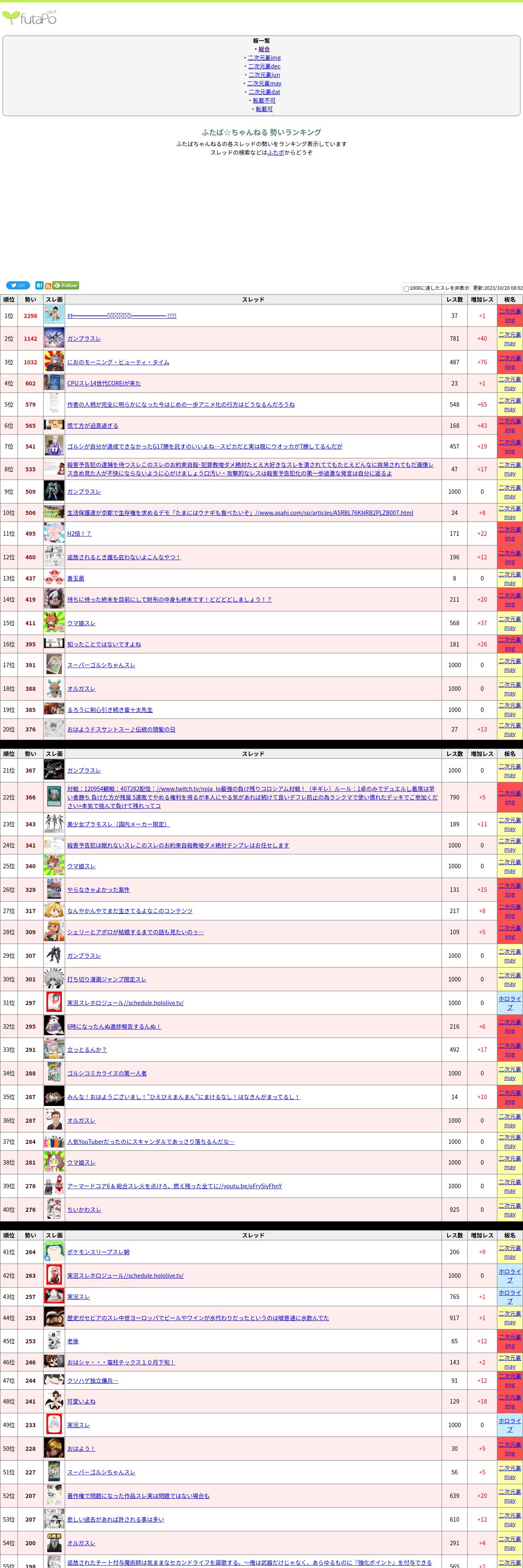Open thread クソハゲ独立傭兵…
The width and height of the screenshot is (523, 1568).
tap(92, 1380)
